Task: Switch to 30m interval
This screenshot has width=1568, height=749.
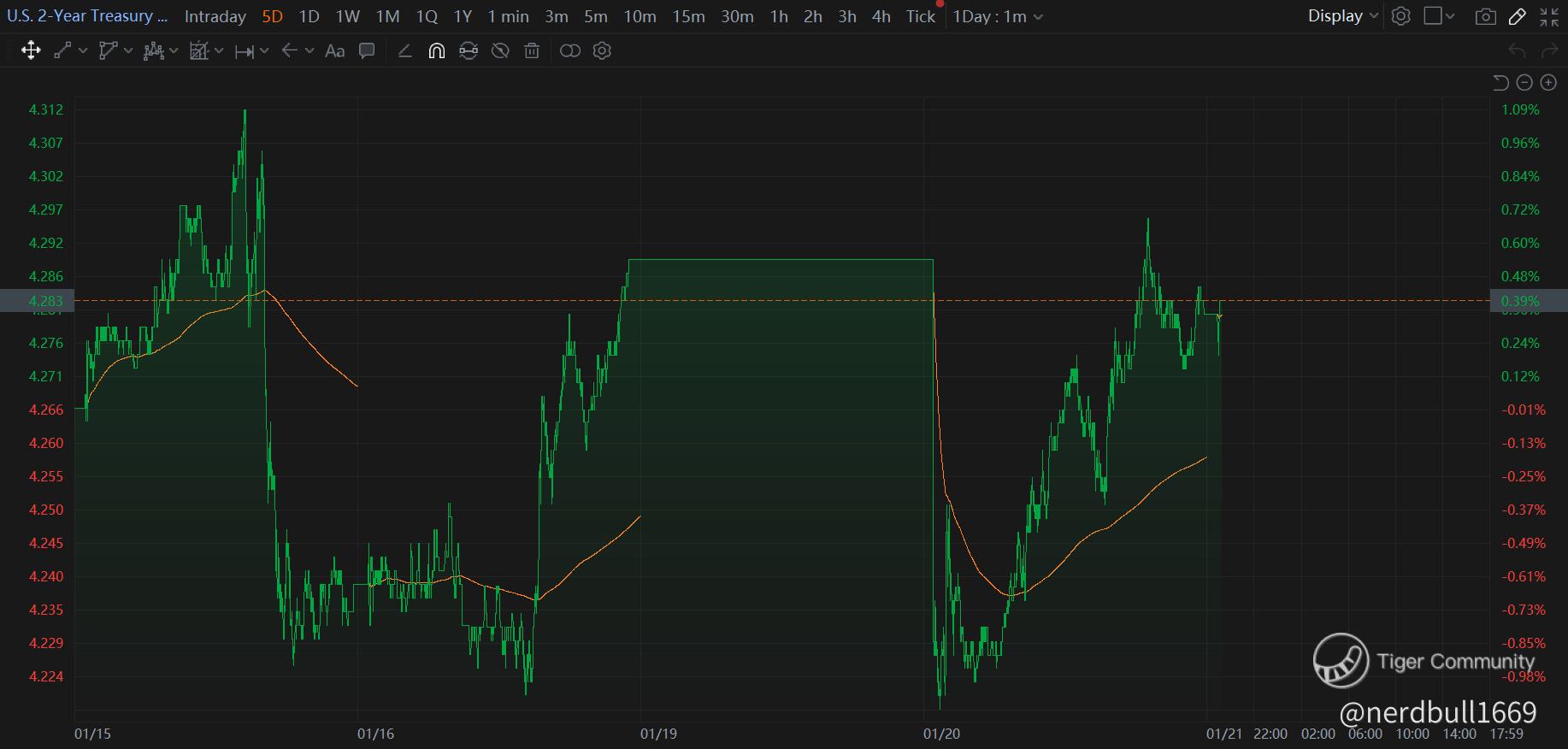Action: [x=737, y=16]
